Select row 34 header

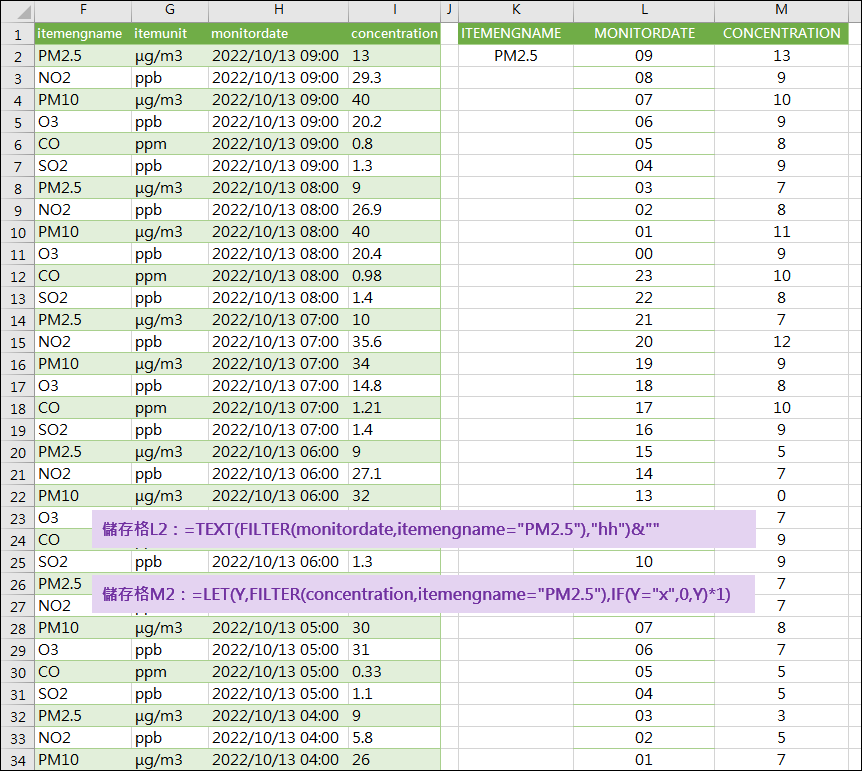tap(18, 760)
